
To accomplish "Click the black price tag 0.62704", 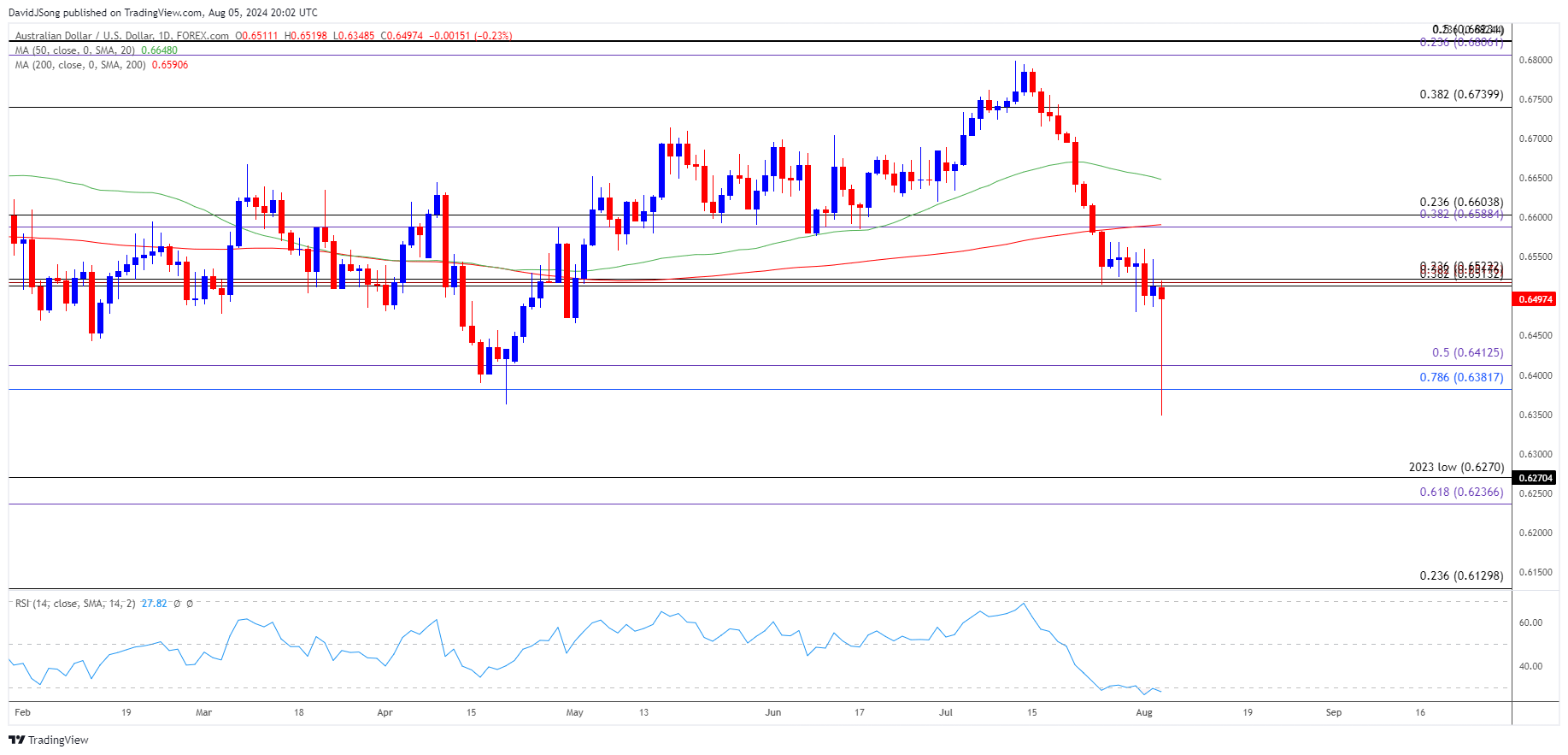I will (1534, 478).
